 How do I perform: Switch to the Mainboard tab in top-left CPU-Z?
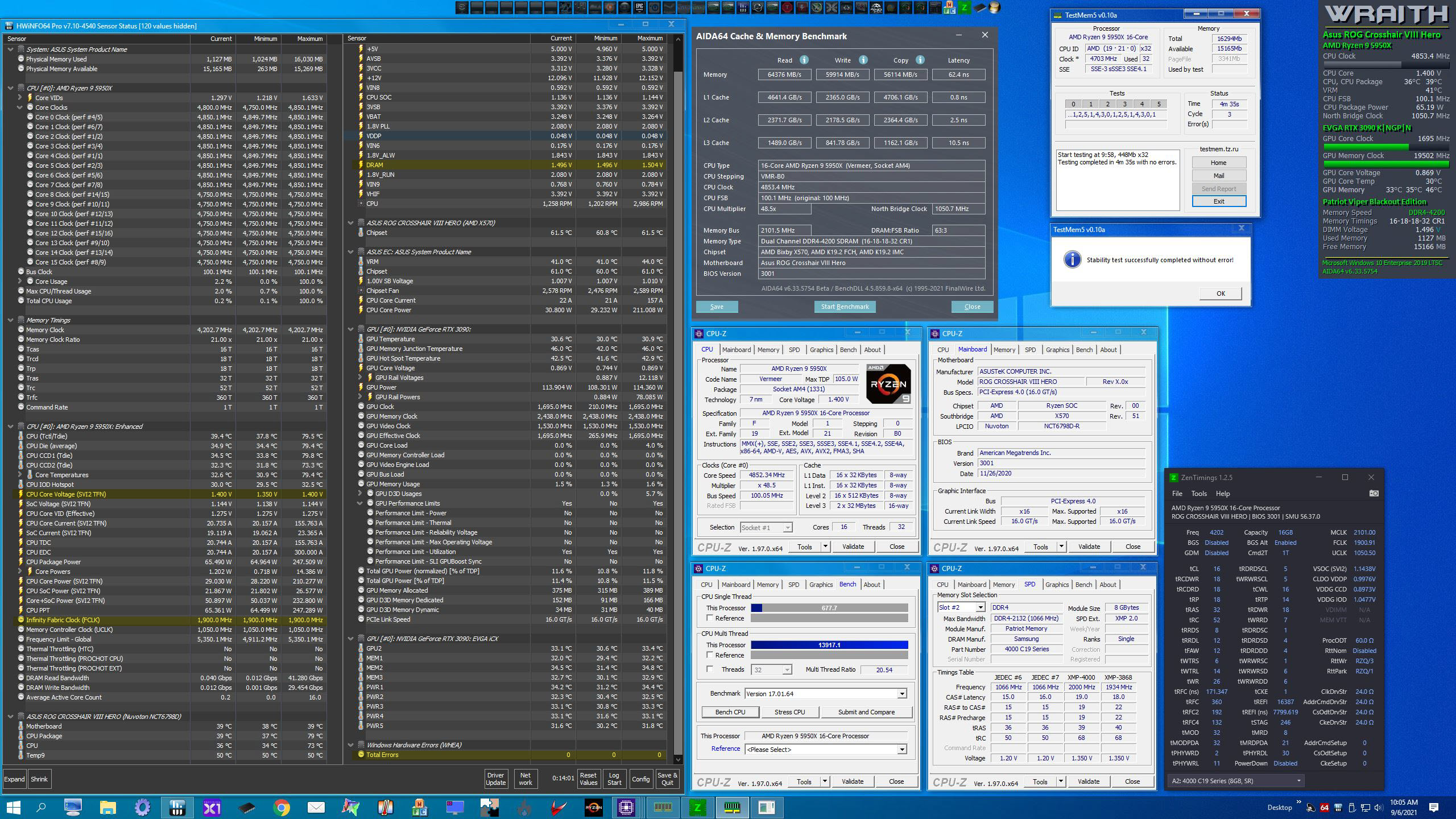pyautogui.click(x=736, y=350)
